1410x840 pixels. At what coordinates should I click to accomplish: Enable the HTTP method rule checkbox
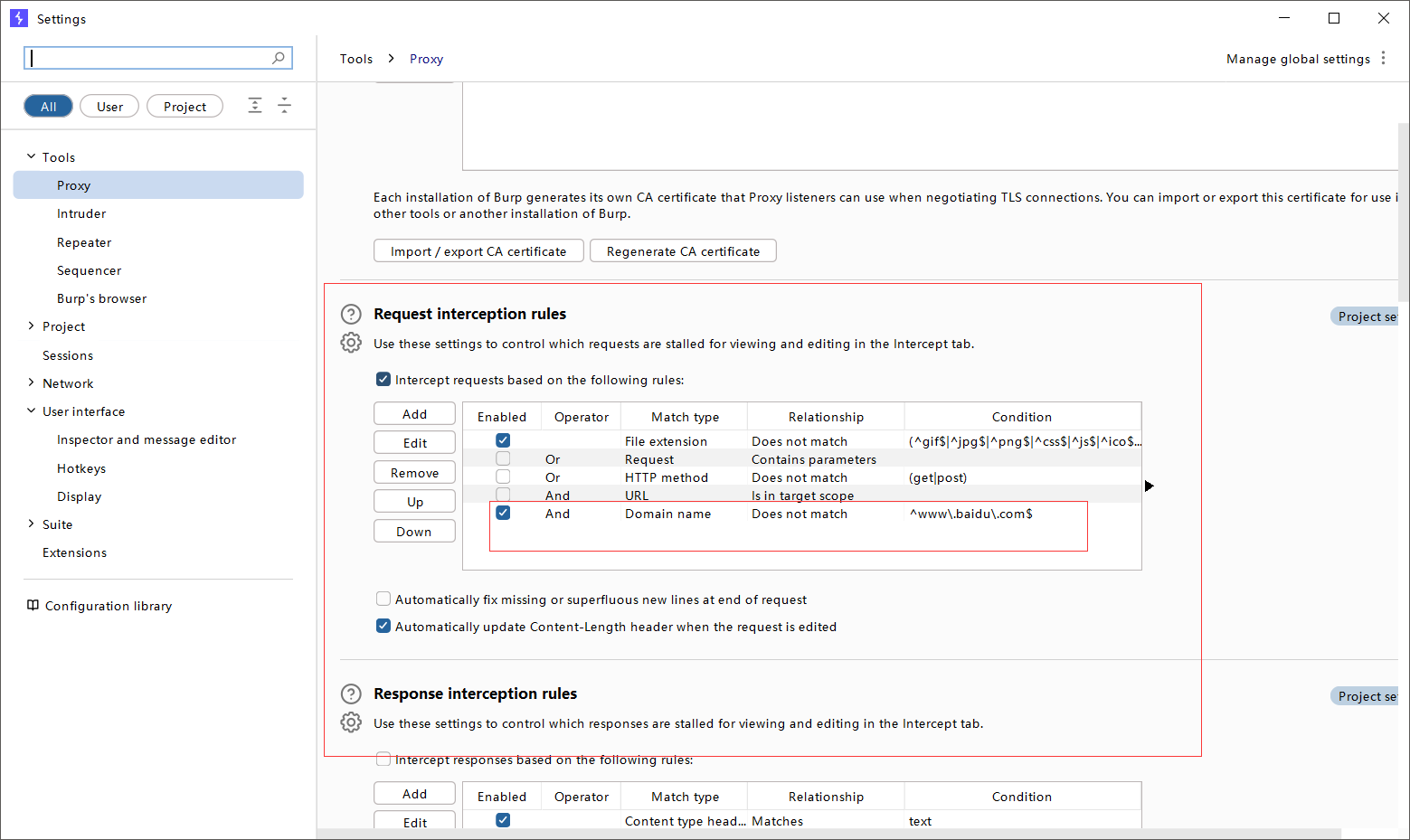[x=503, y=477]
